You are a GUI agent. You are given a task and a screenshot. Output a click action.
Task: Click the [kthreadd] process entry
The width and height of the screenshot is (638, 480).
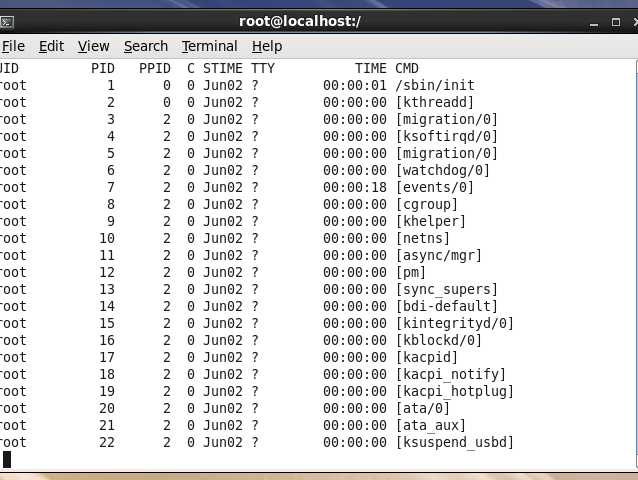(435, 103)
